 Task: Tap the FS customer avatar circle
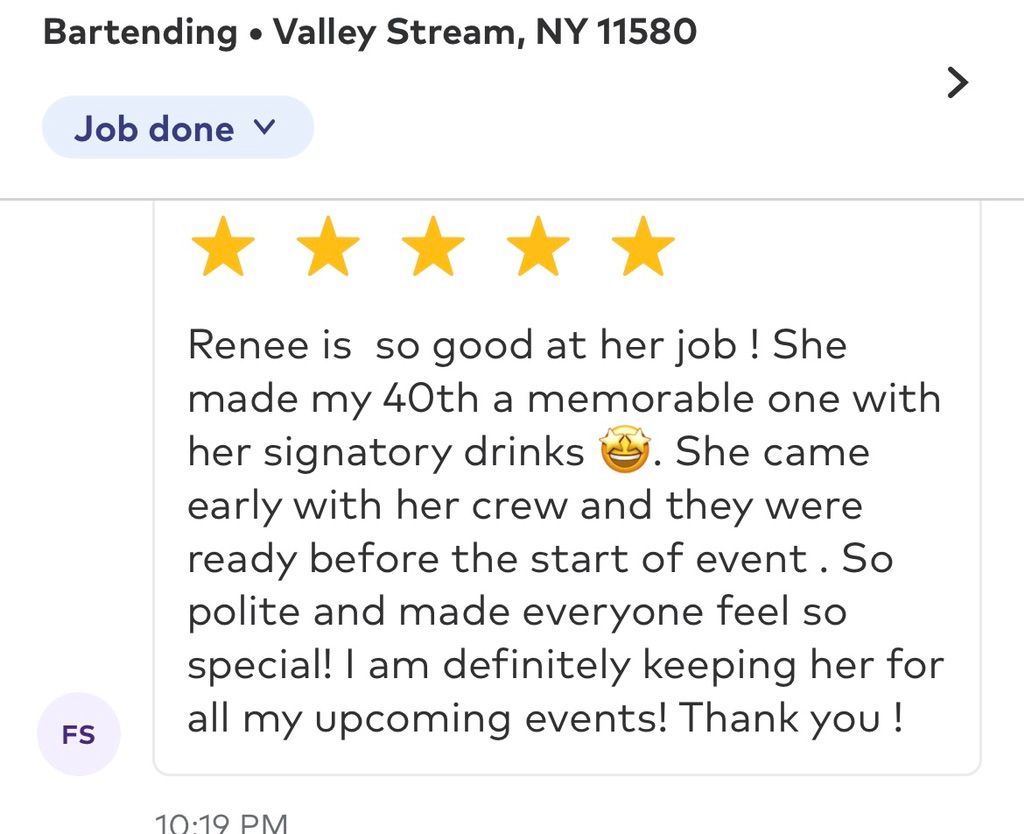pos(79,734)
